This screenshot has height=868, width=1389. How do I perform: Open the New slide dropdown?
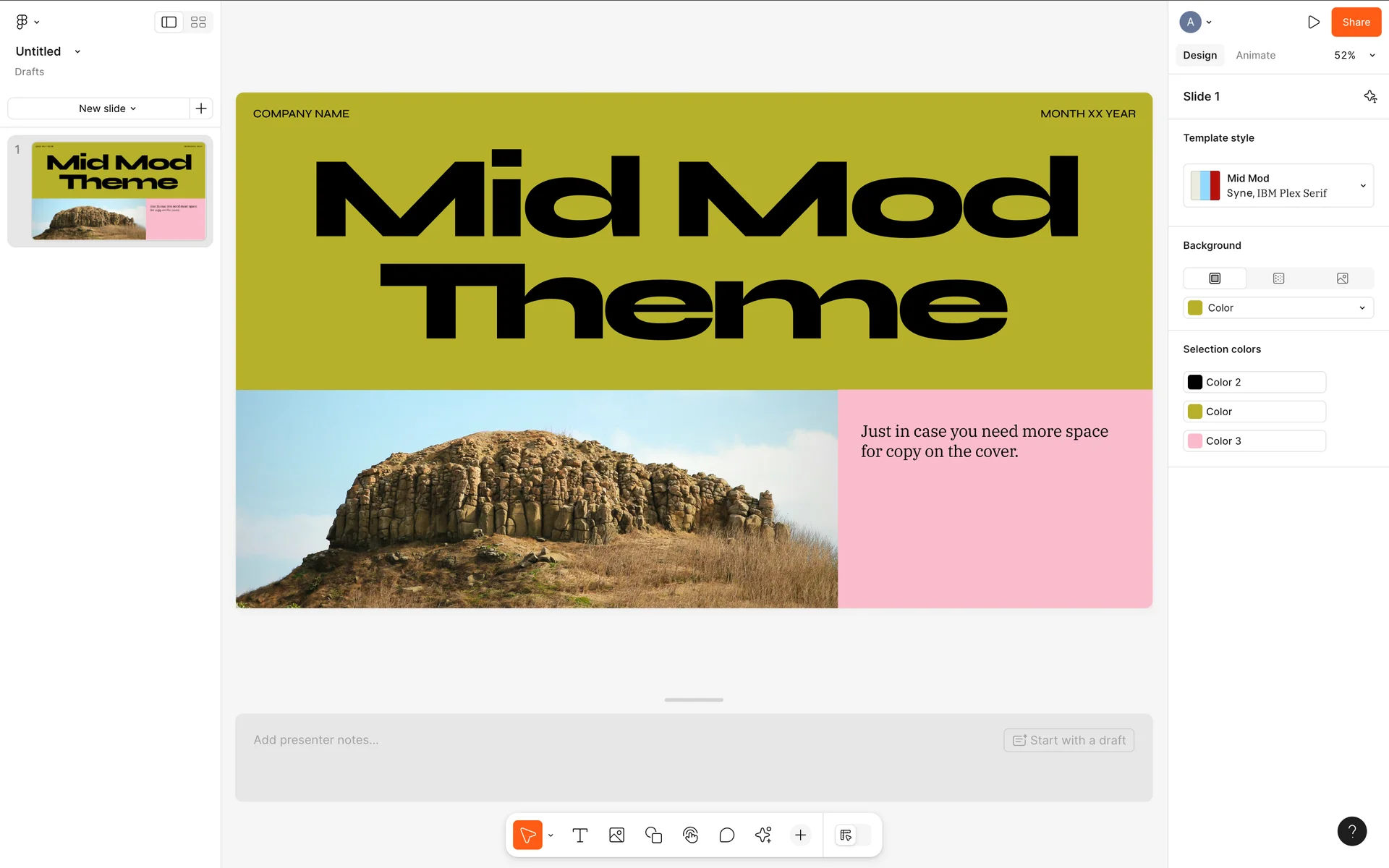point(107,109)
